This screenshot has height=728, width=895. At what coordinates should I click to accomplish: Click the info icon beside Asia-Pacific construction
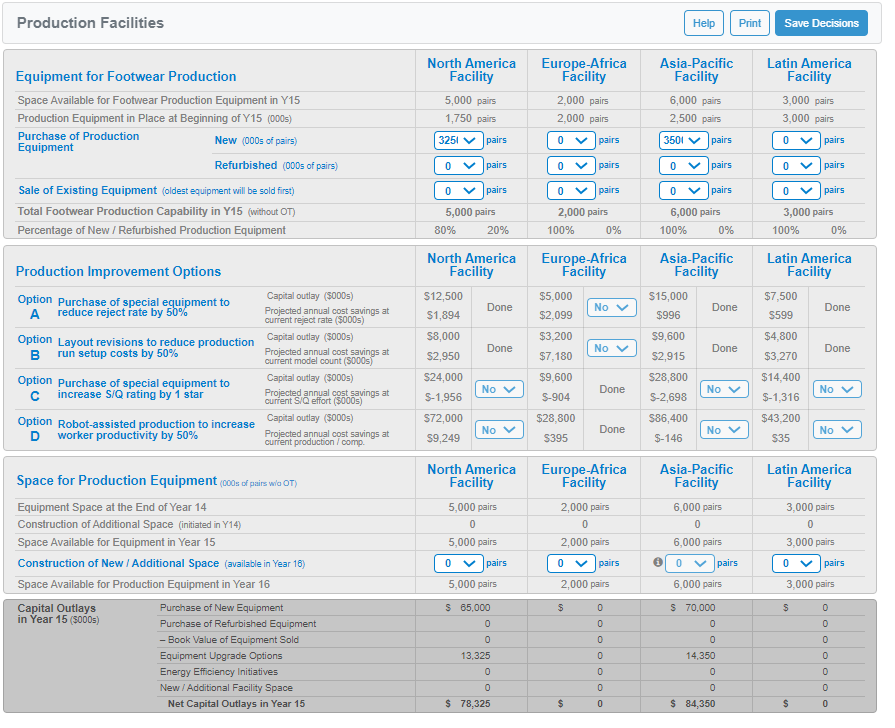[x=657, y=563]
